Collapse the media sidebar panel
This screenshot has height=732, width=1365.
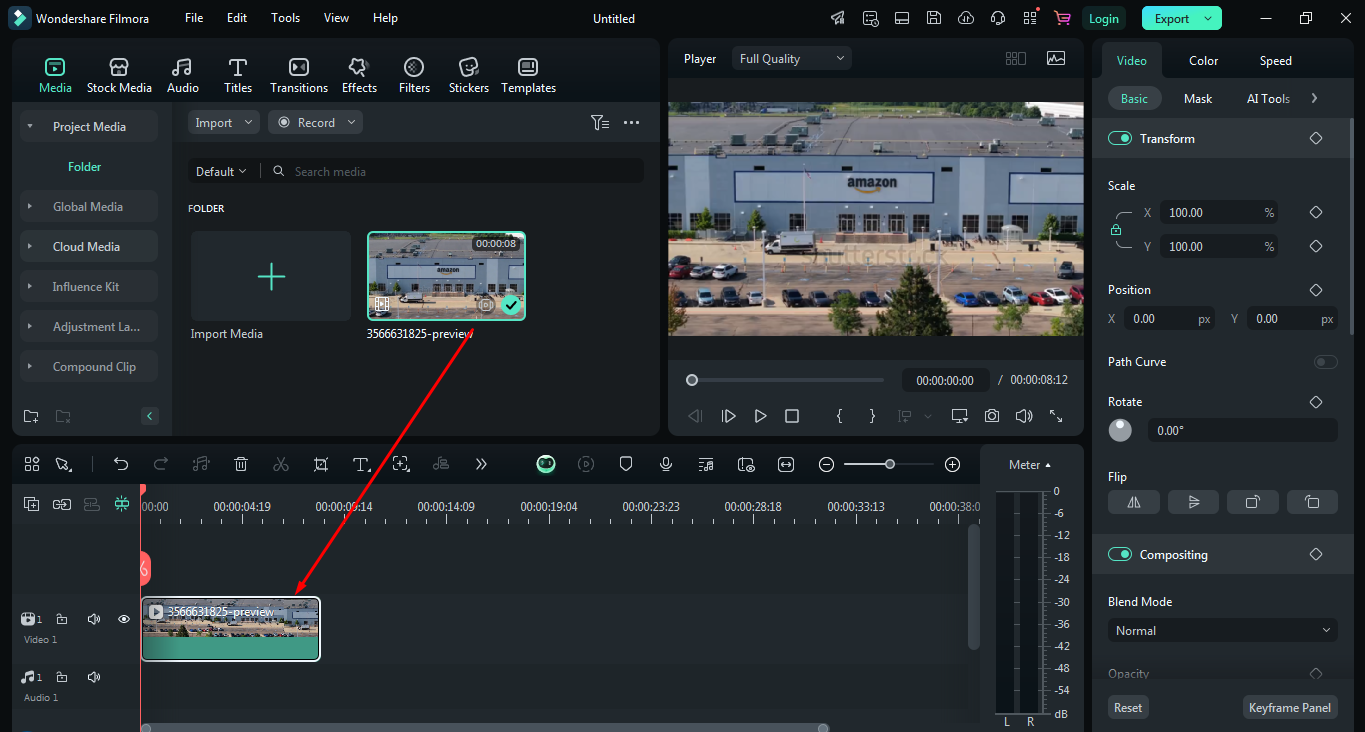point(149,416)
